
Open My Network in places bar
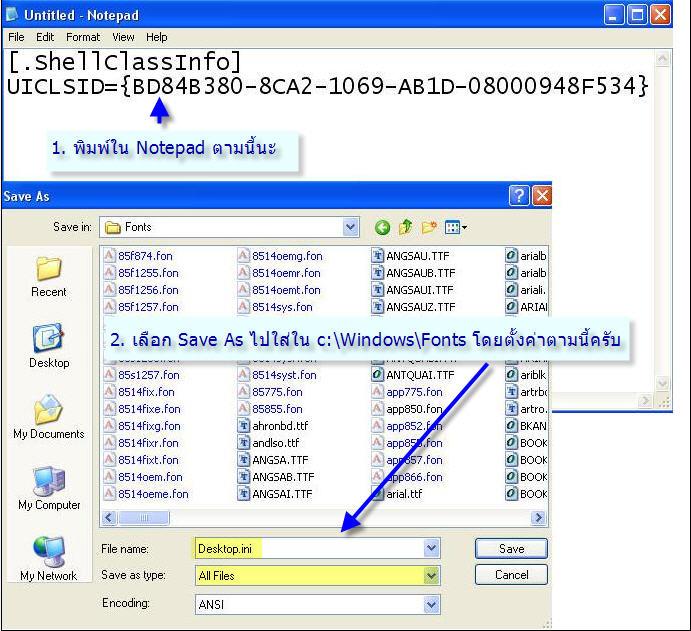48,559
